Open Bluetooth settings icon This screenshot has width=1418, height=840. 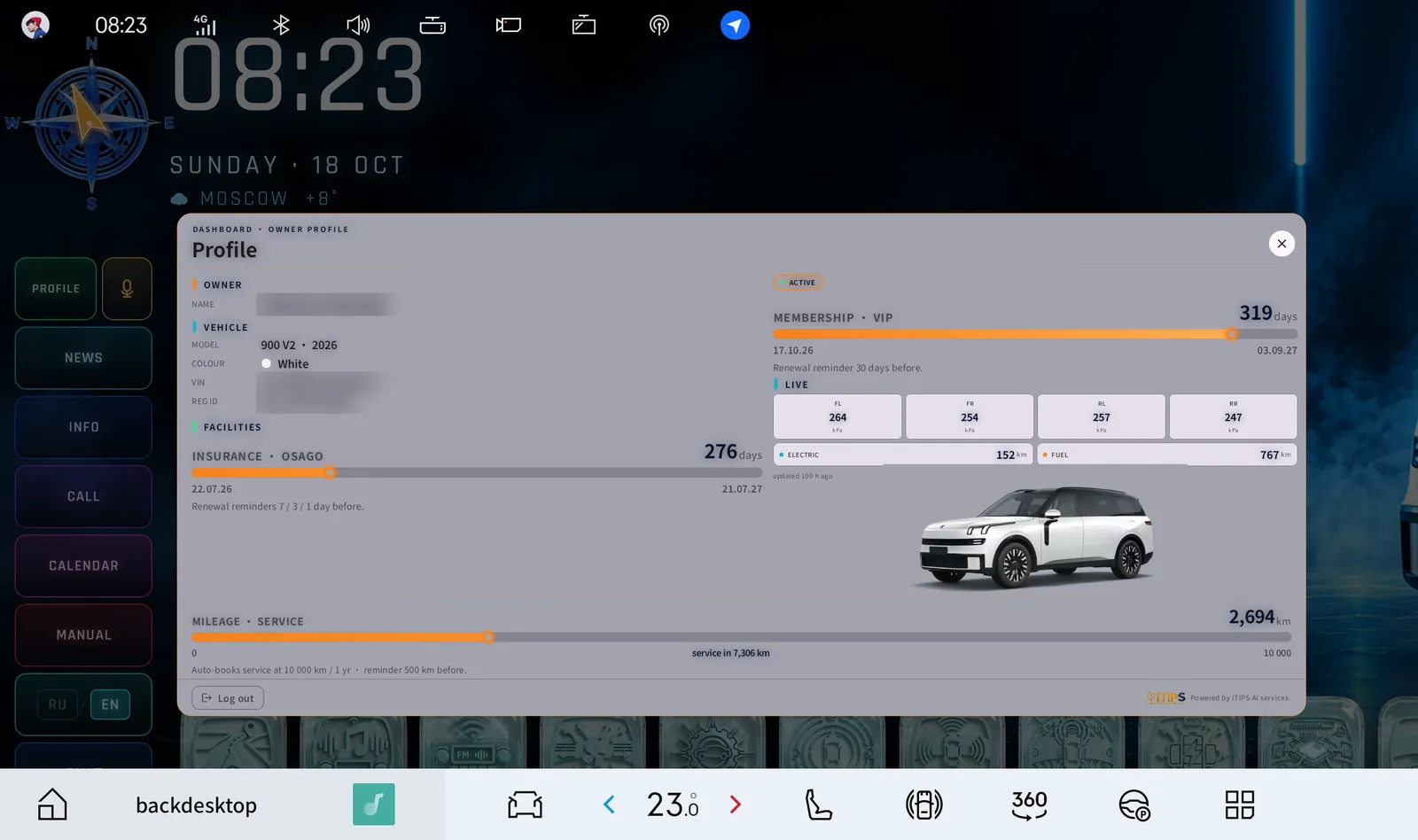point(281,25)
